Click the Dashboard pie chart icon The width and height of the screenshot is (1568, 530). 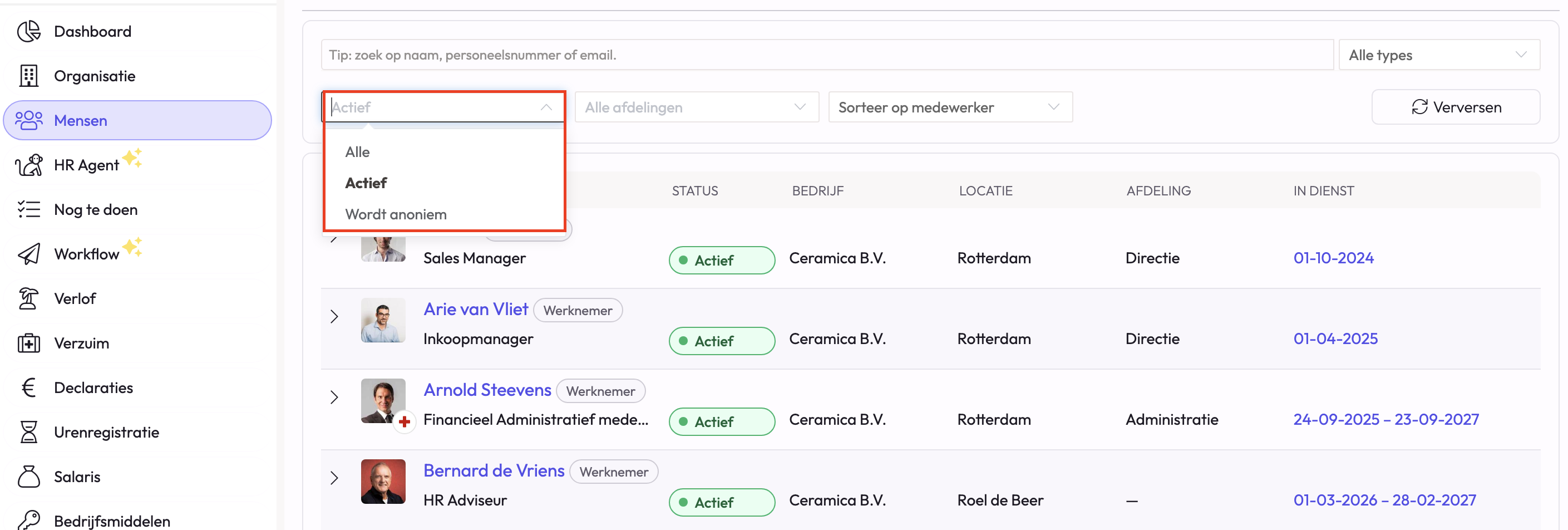pos(28,31)
